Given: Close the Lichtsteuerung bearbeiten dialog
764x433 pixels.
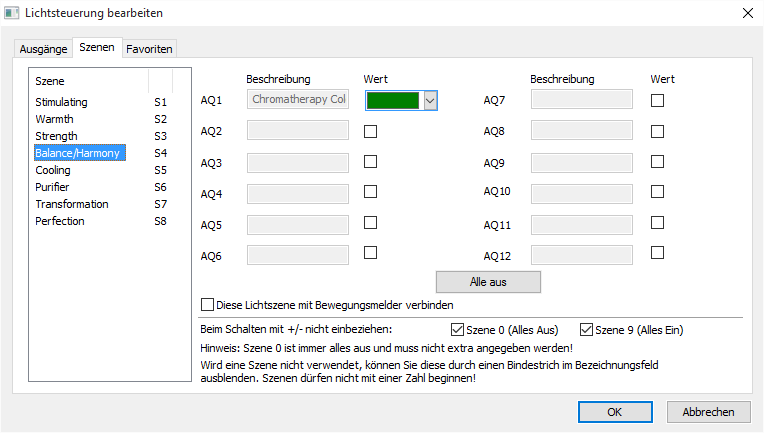Looking at the screenshot, I should click(x=747, y=13).
